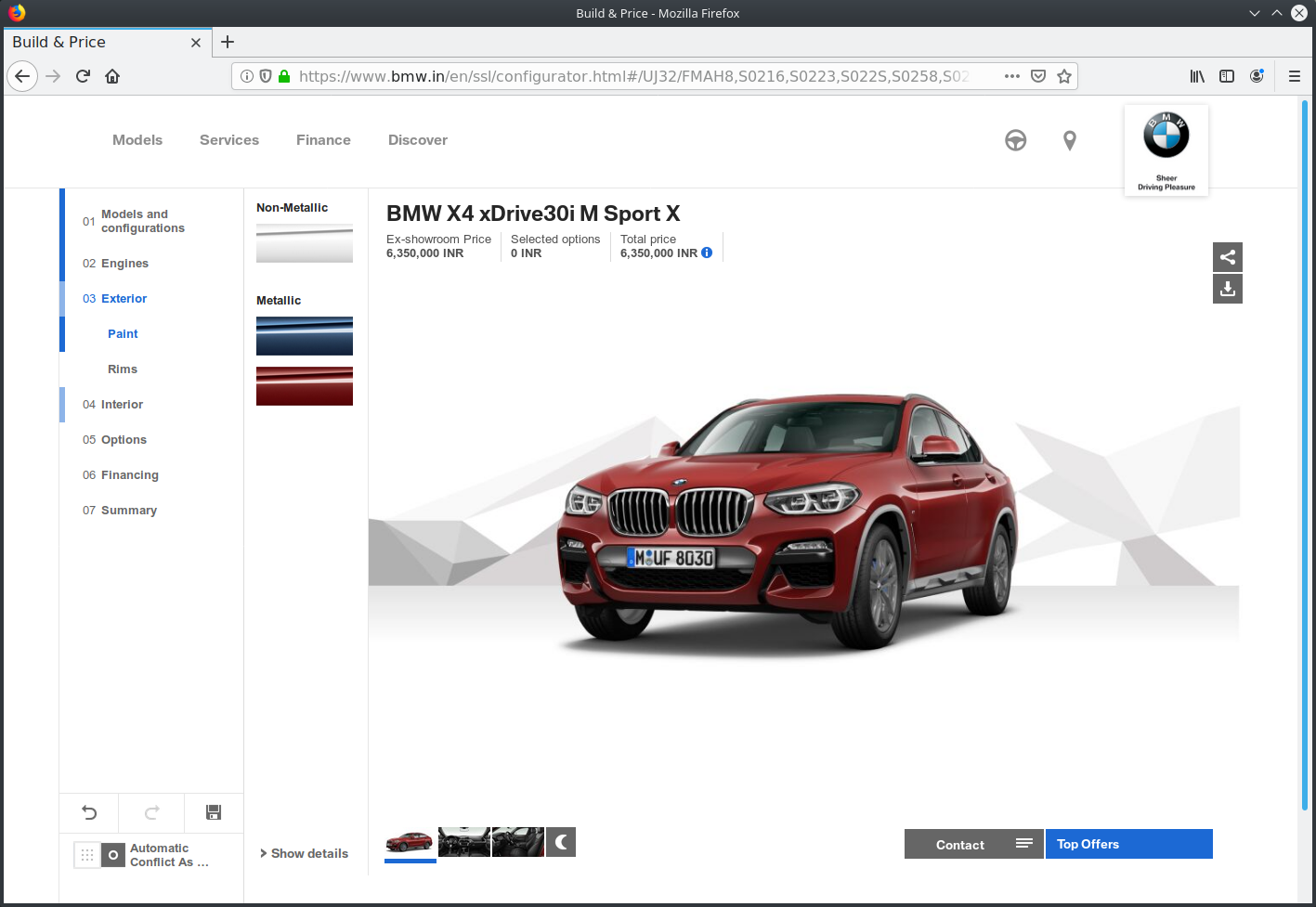The width and height of the screenshot is (1316, 907).
Task: Click the Top Offers button
Action: click(1129, 844)
